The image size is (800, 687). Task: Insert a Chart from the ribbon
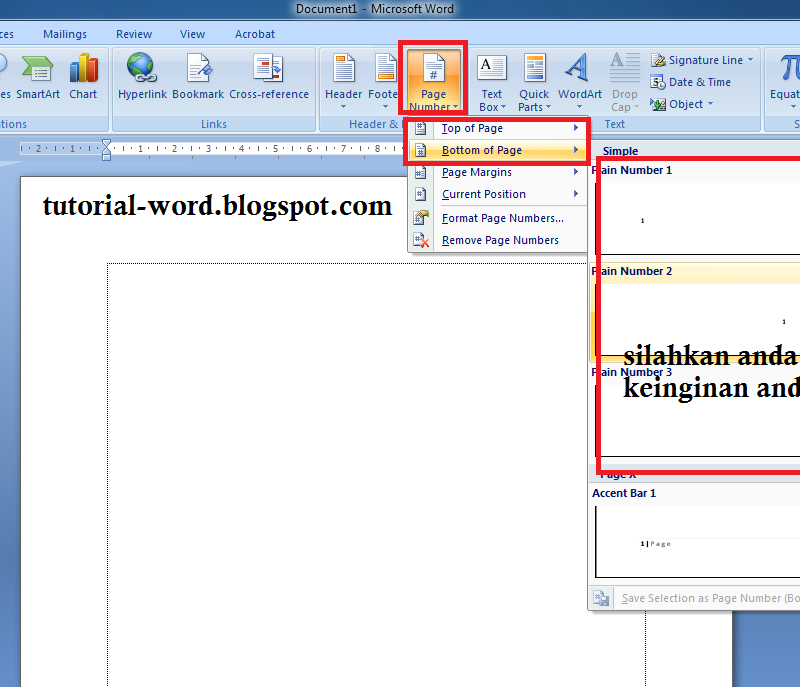pyautogui.click(x=83, y=78)
